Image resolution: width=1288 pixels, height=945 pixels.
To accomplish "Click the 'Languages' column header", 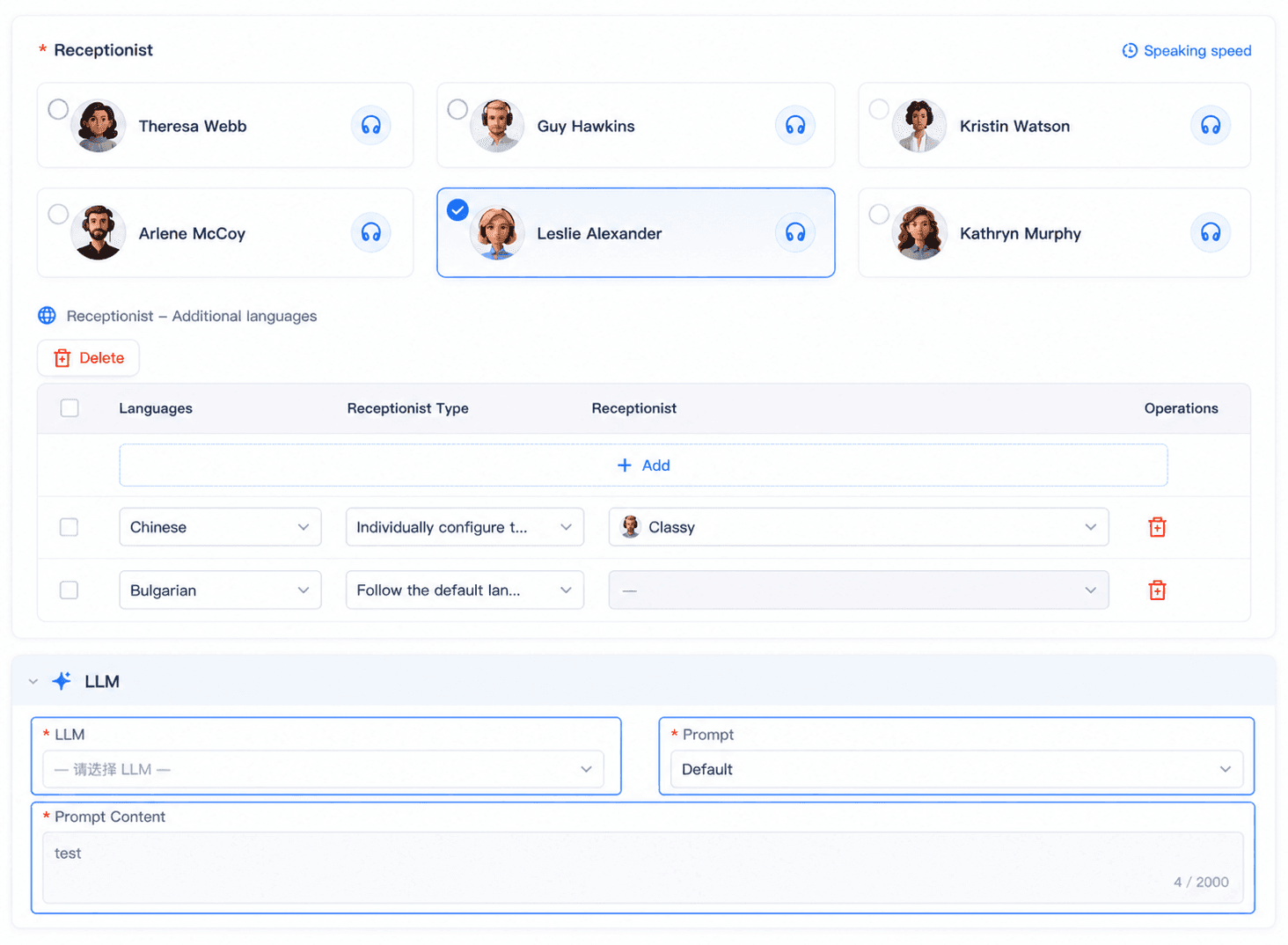I will (156, 408).
